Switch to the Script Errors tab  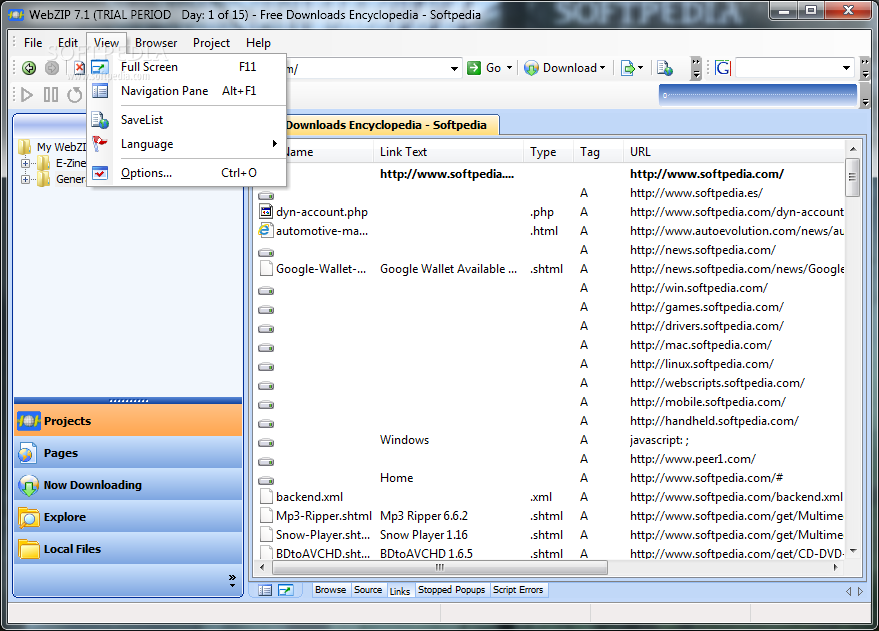click(x=518, y=590)
